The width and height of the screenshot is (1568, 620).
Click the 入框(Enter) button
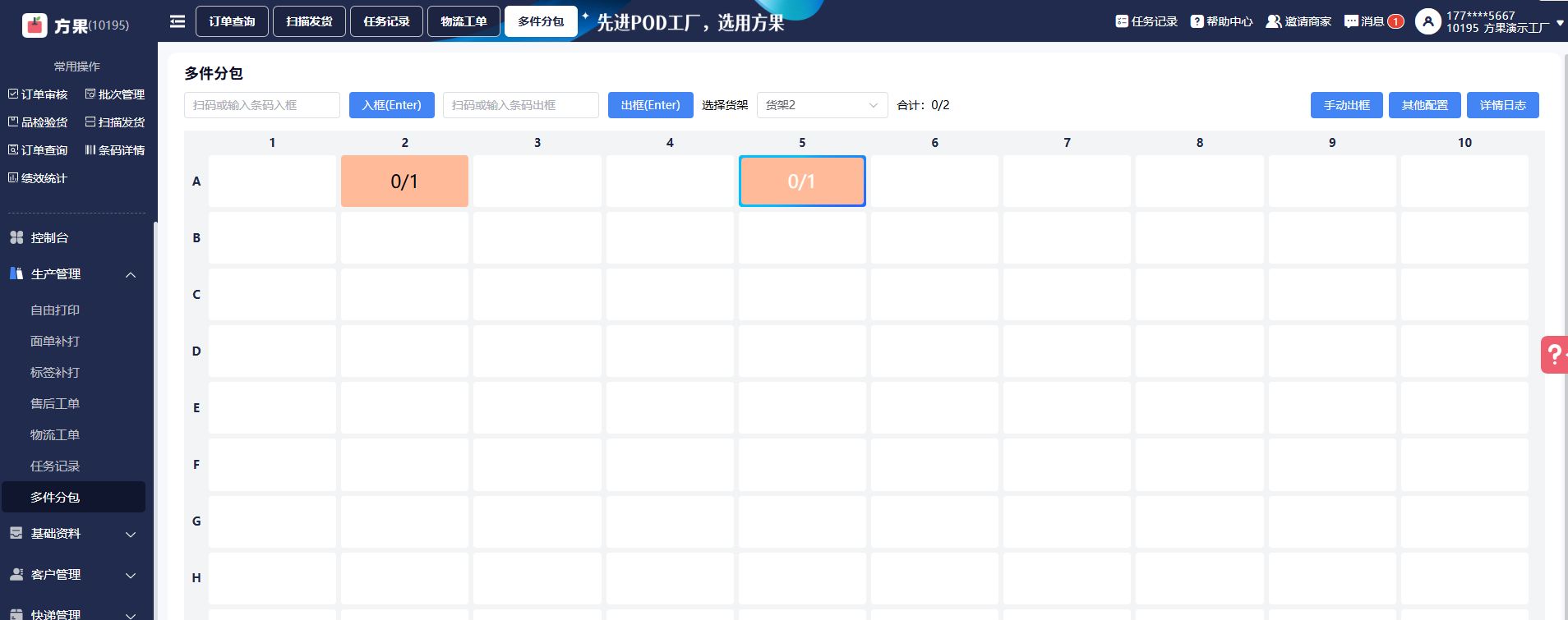pos(392,105)
